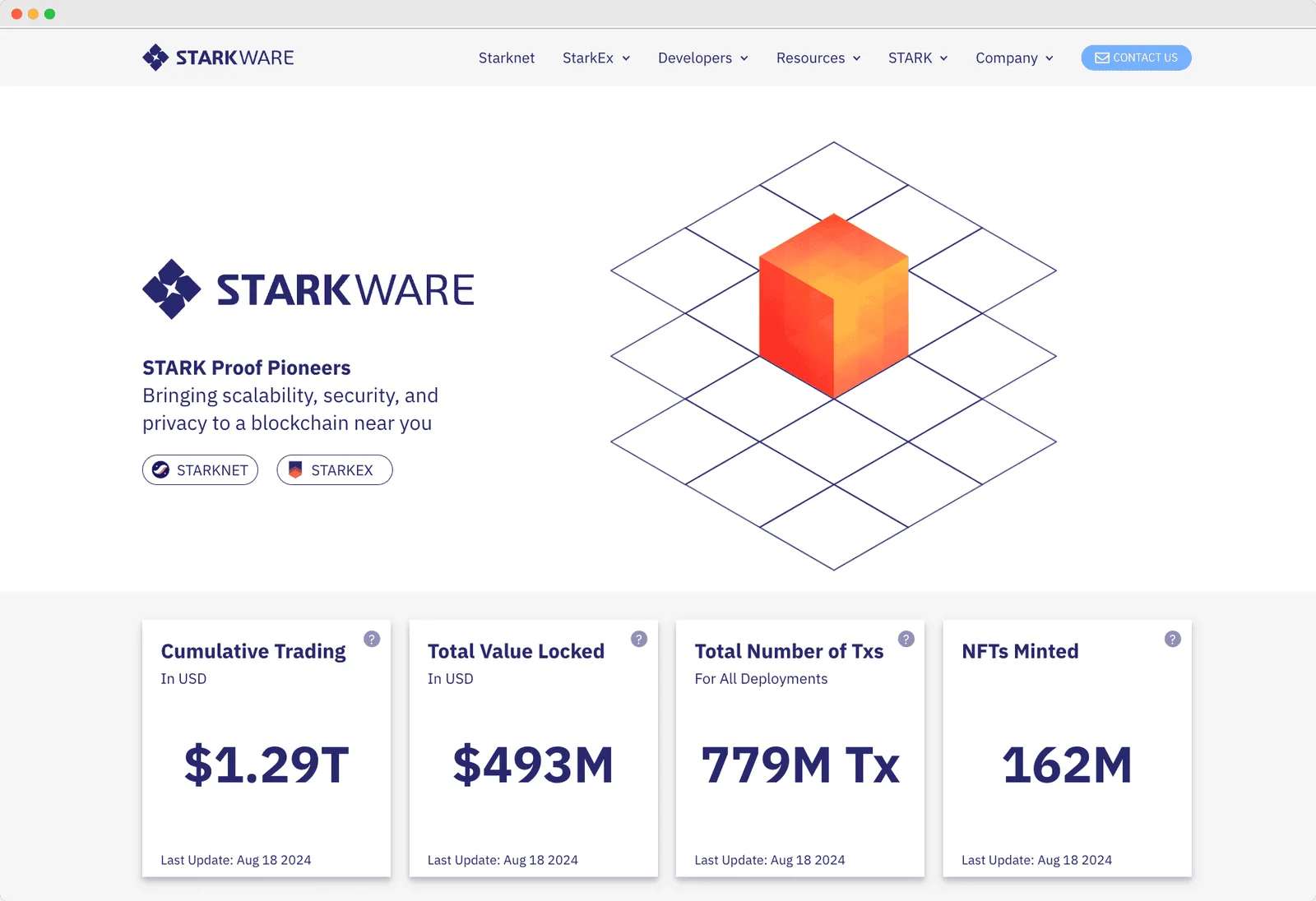Expand the Resources dropdown menu
Viewport: 1316px width, 901px height.
pyautogui.click(x=818, y=58)
